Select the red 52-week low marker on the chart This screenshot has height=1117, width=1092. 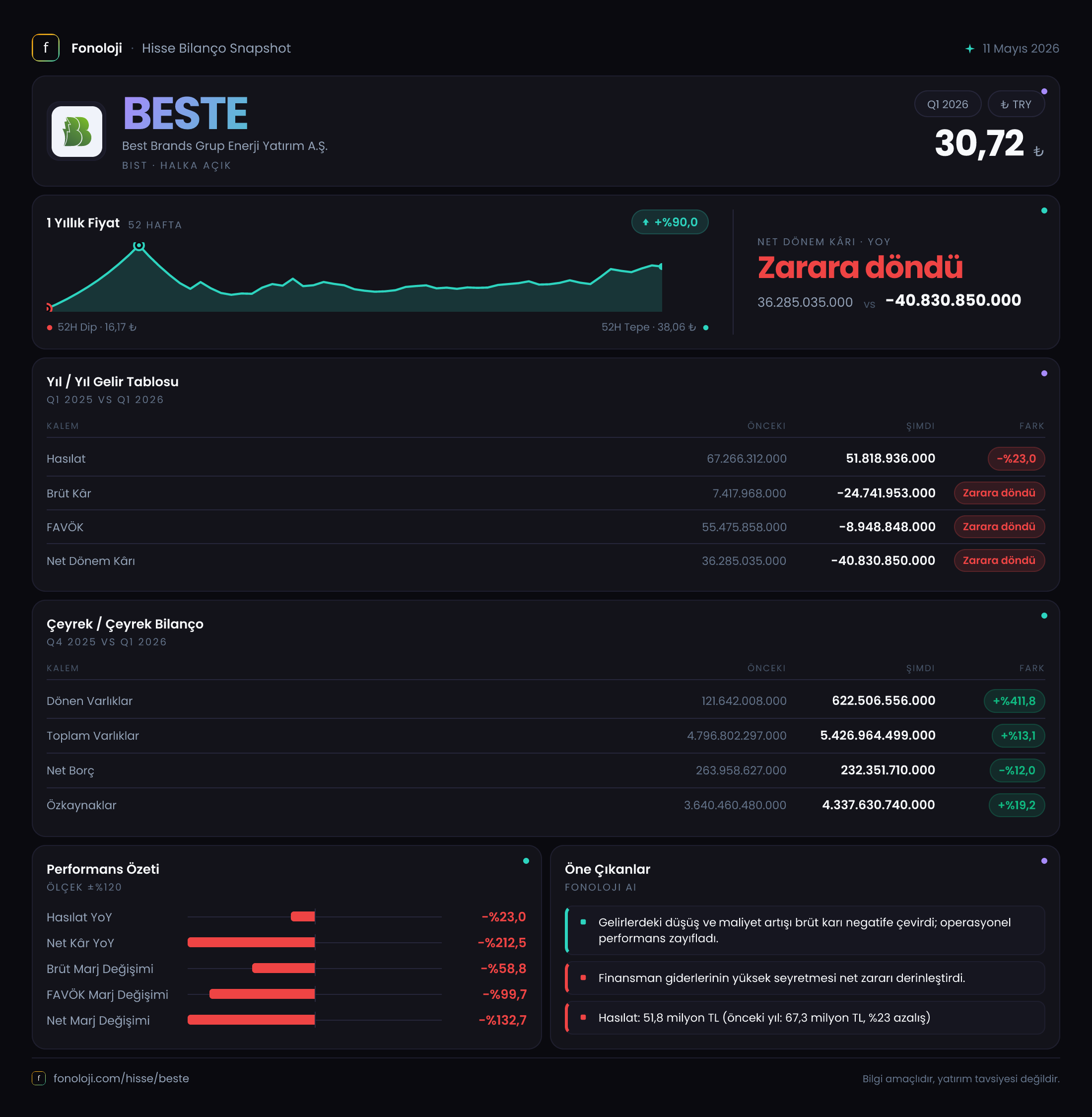coord(49,307)
